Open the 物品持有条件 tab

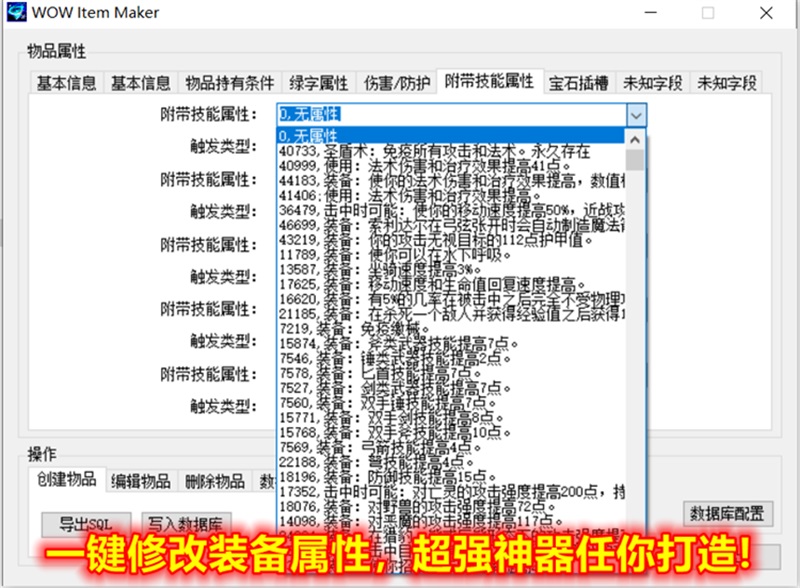[230, 83]
